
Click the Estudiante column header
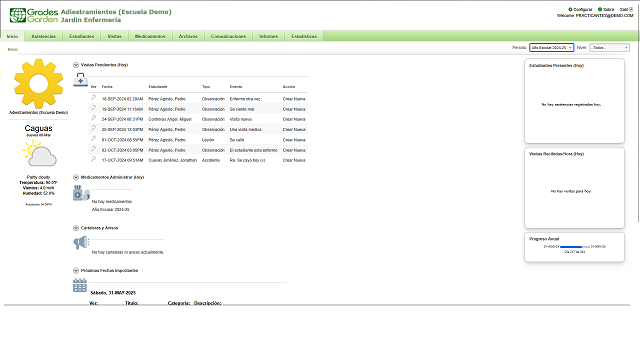158,87
